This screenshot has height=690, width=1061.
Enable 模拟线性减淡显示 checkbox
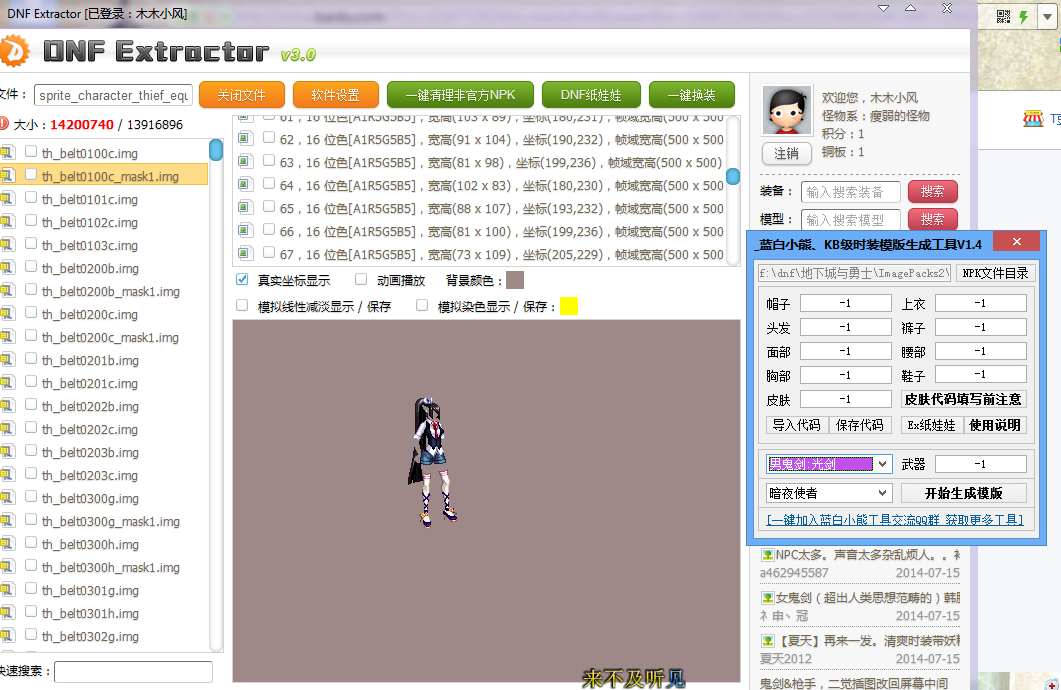[x=242, y=305]
